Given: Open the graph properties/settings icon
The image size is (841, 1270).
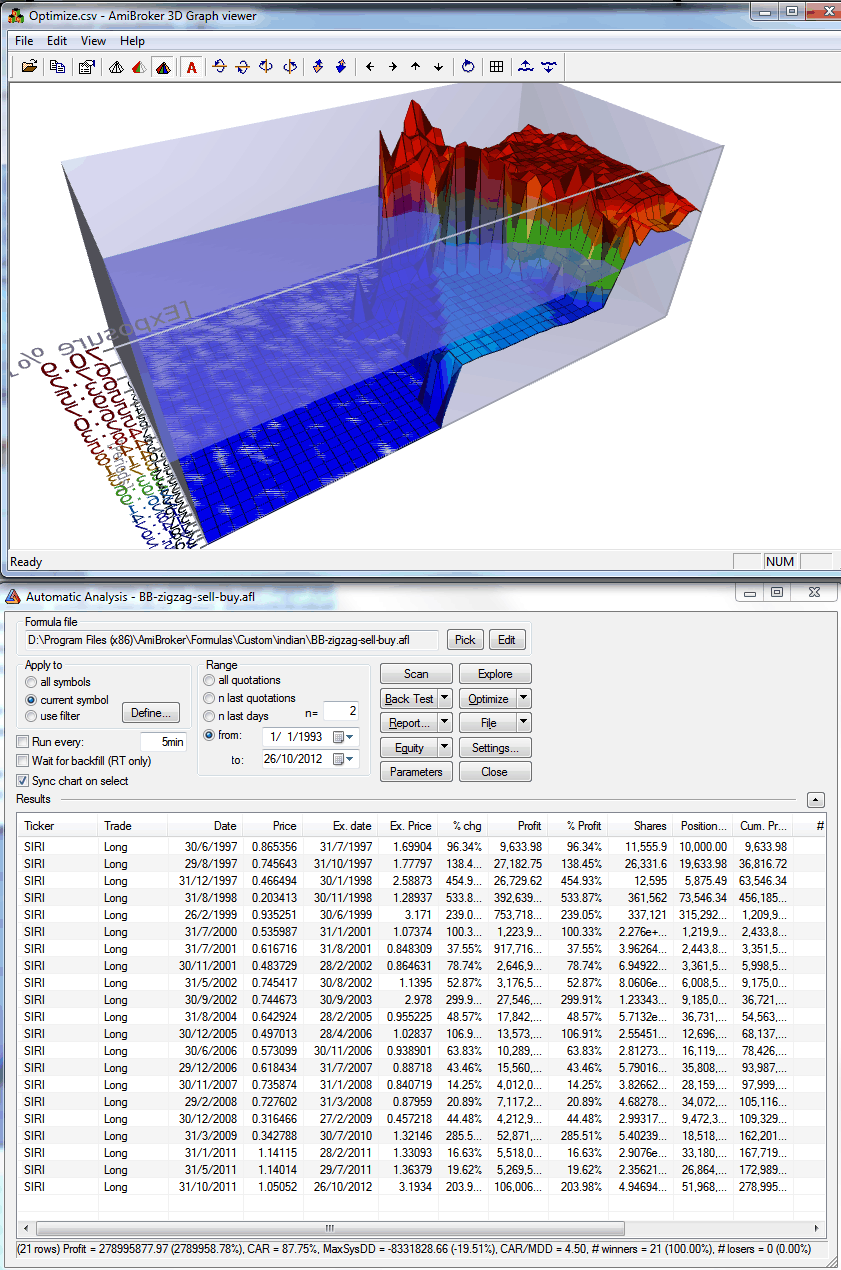Looking at the screenshot, I should [x=86, y=67].
